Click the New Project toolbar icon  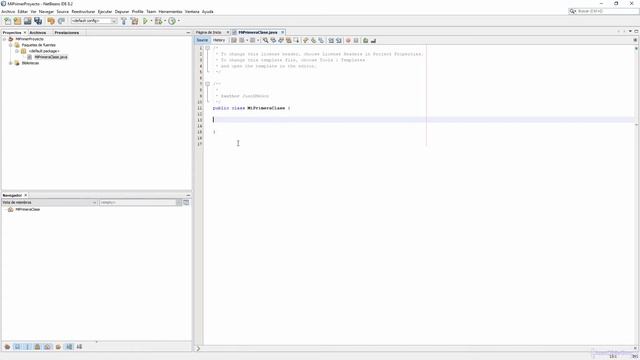click(x=18, y=21)
